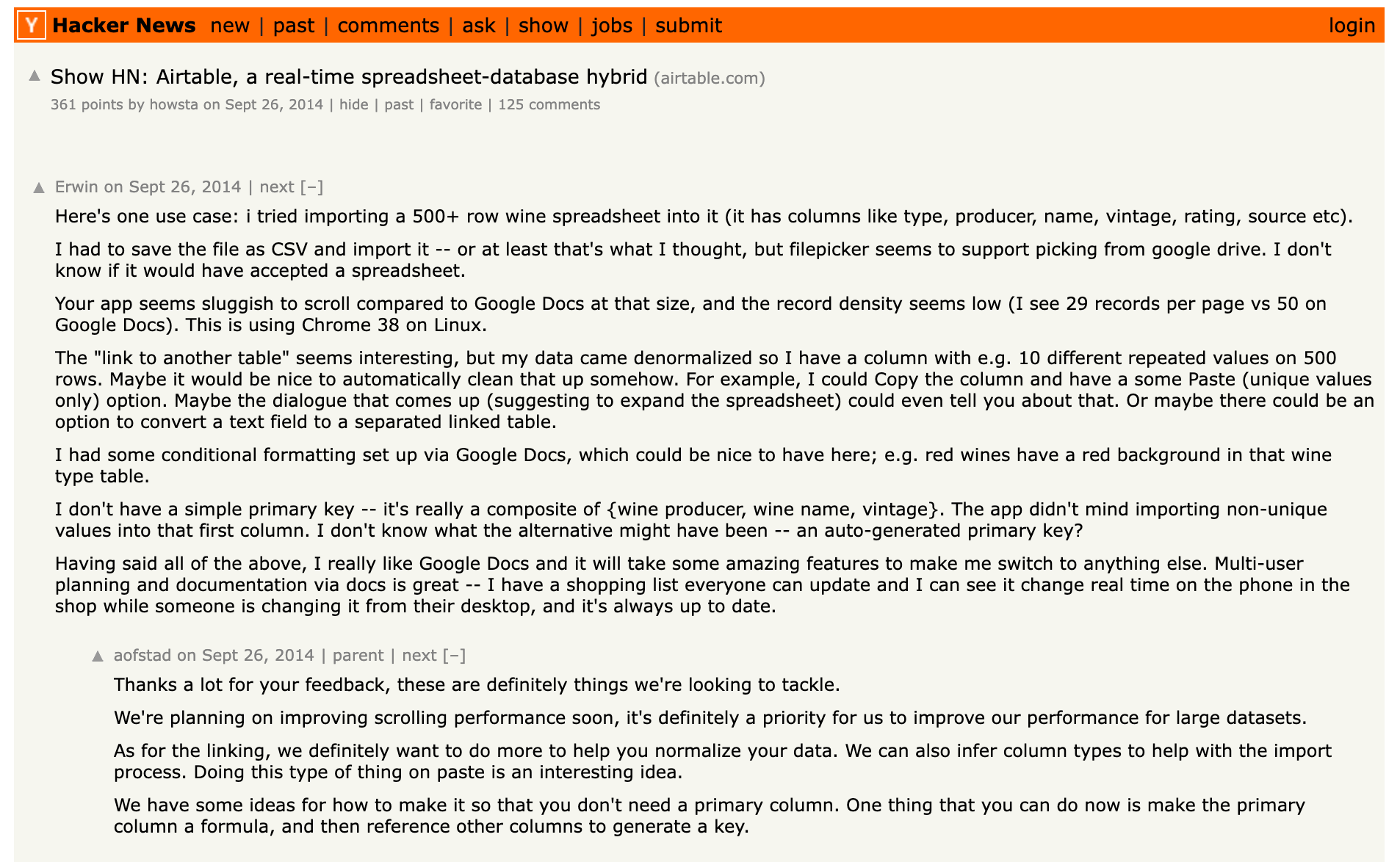Open the Airtable Show HN title link
This screenshot has width=1400, height=862.
tap(348, 77)
